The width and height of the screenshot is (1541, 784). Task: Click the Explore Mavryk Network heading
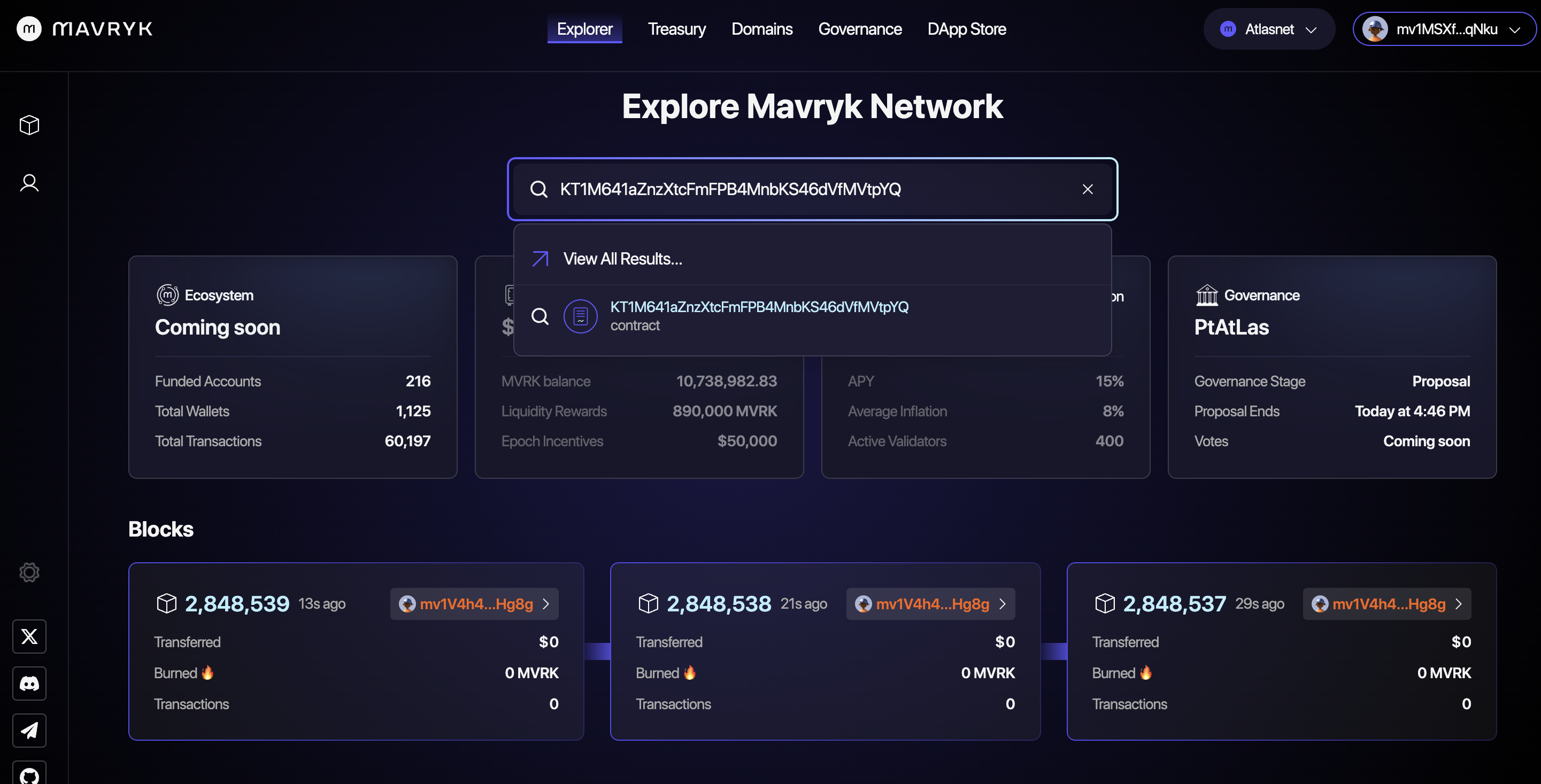(812, 106)
